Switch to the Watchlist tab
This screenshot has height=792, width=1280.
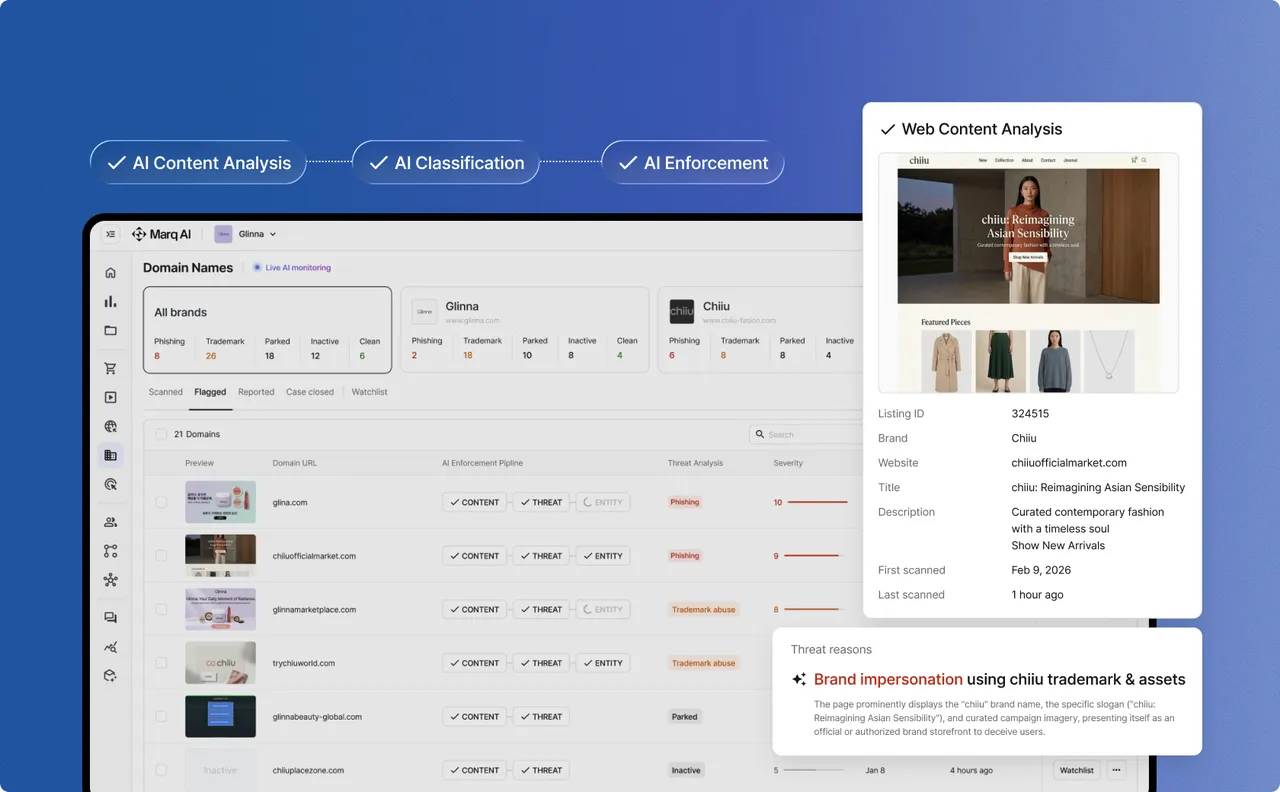[x=370, y=392]
